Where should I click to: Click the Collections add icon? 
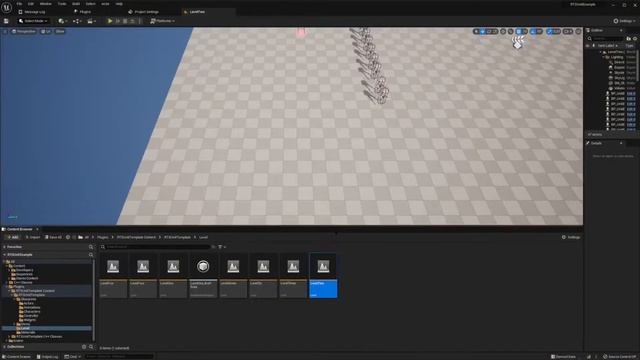pyautogui.click(x=84, y=347)
